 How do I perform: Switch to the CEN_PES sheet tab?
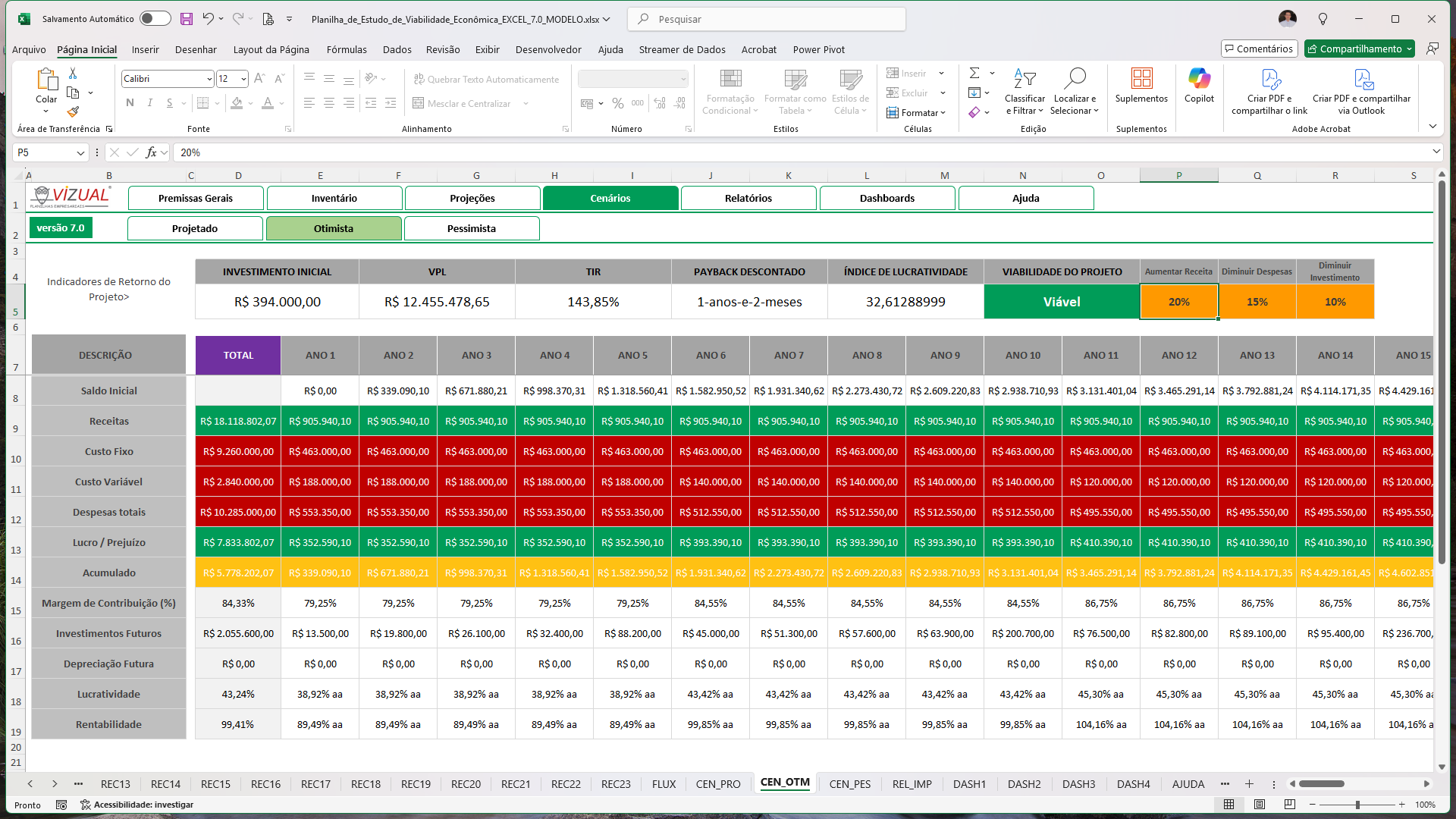pos(849,784)
